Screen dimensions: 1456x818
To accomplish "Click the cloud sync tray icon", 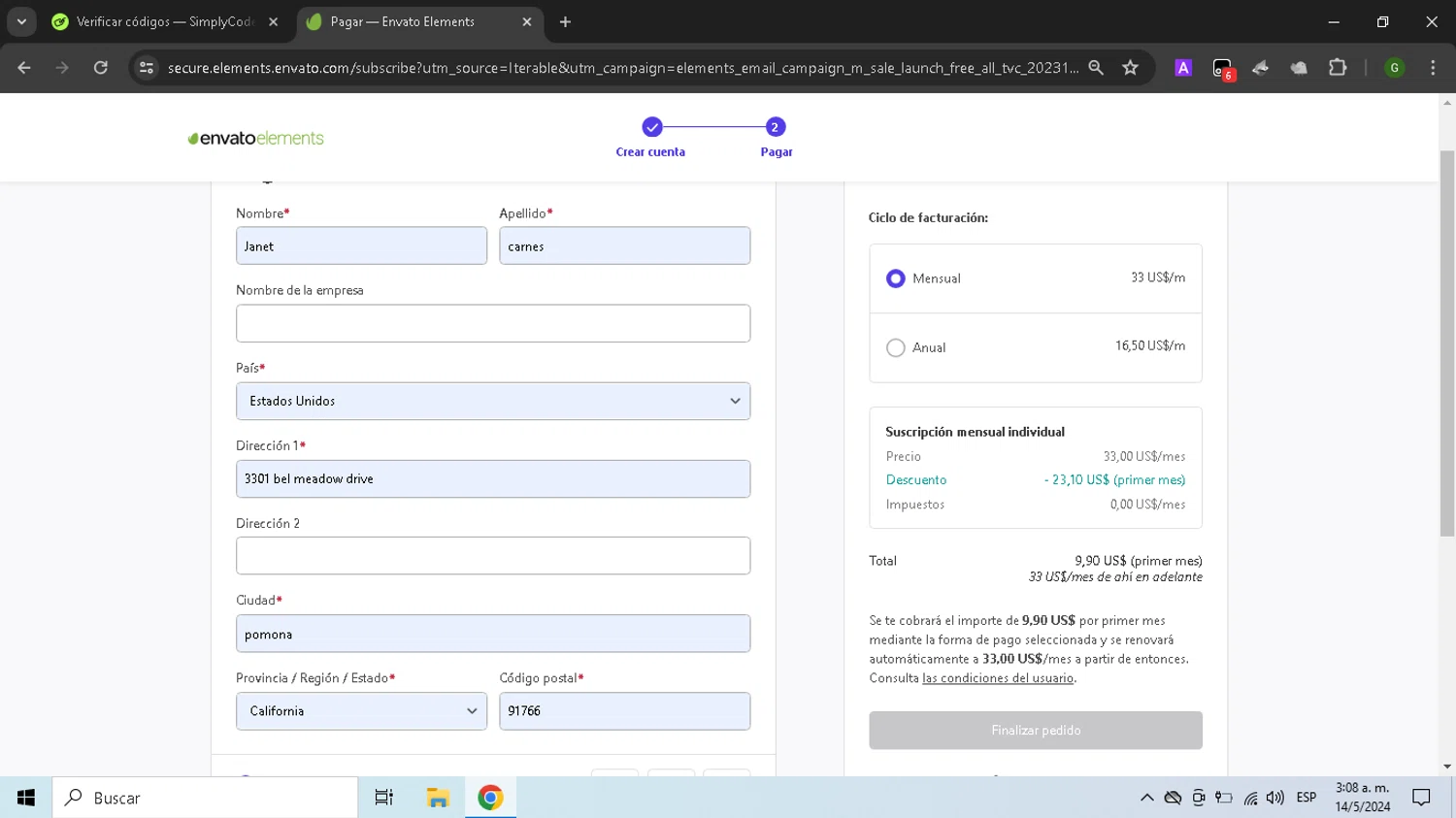I will point(1173,798).
